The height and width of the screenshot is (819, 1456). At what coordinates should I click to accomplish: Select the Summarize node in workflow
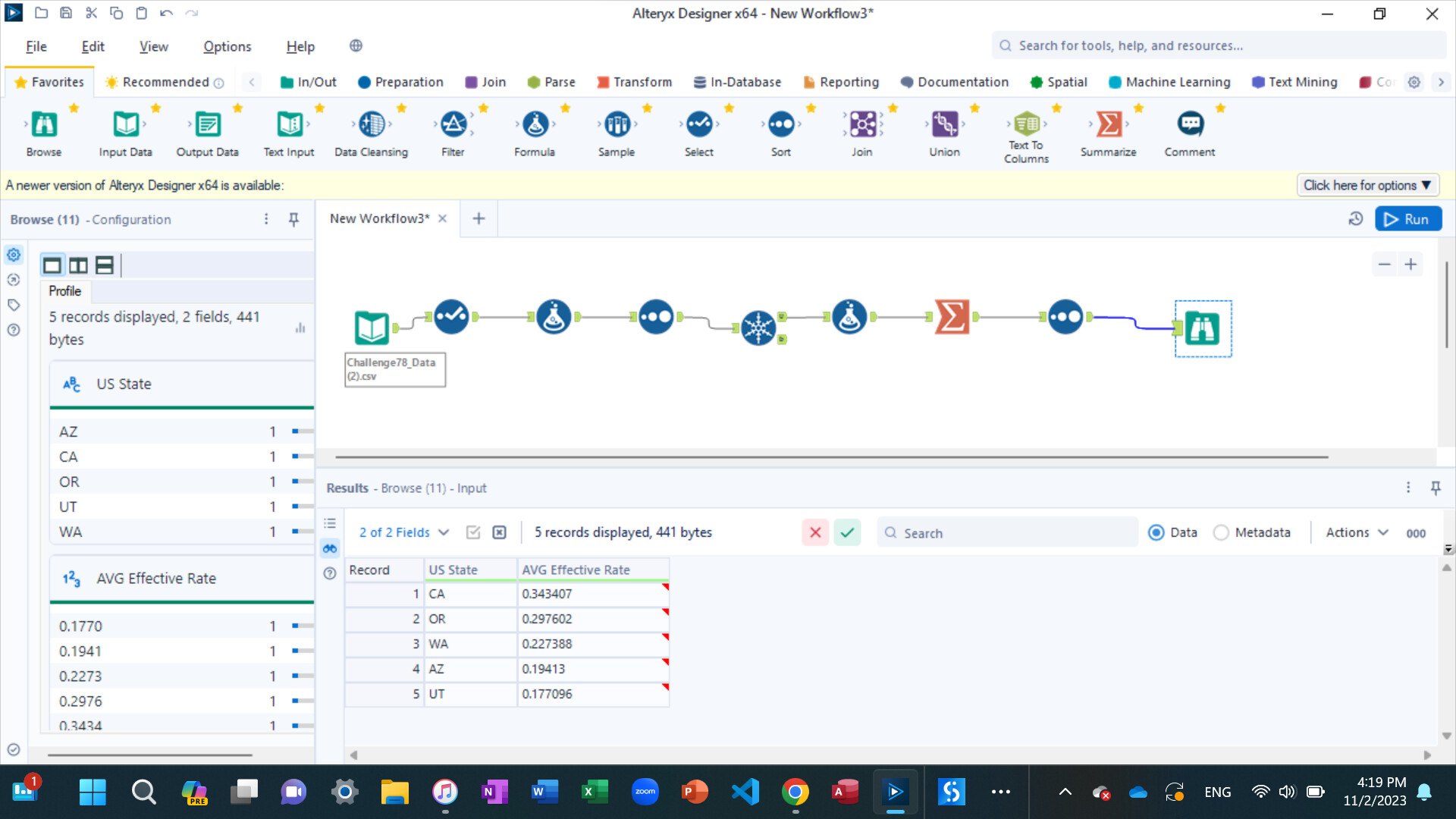click(x=952, y=317)
